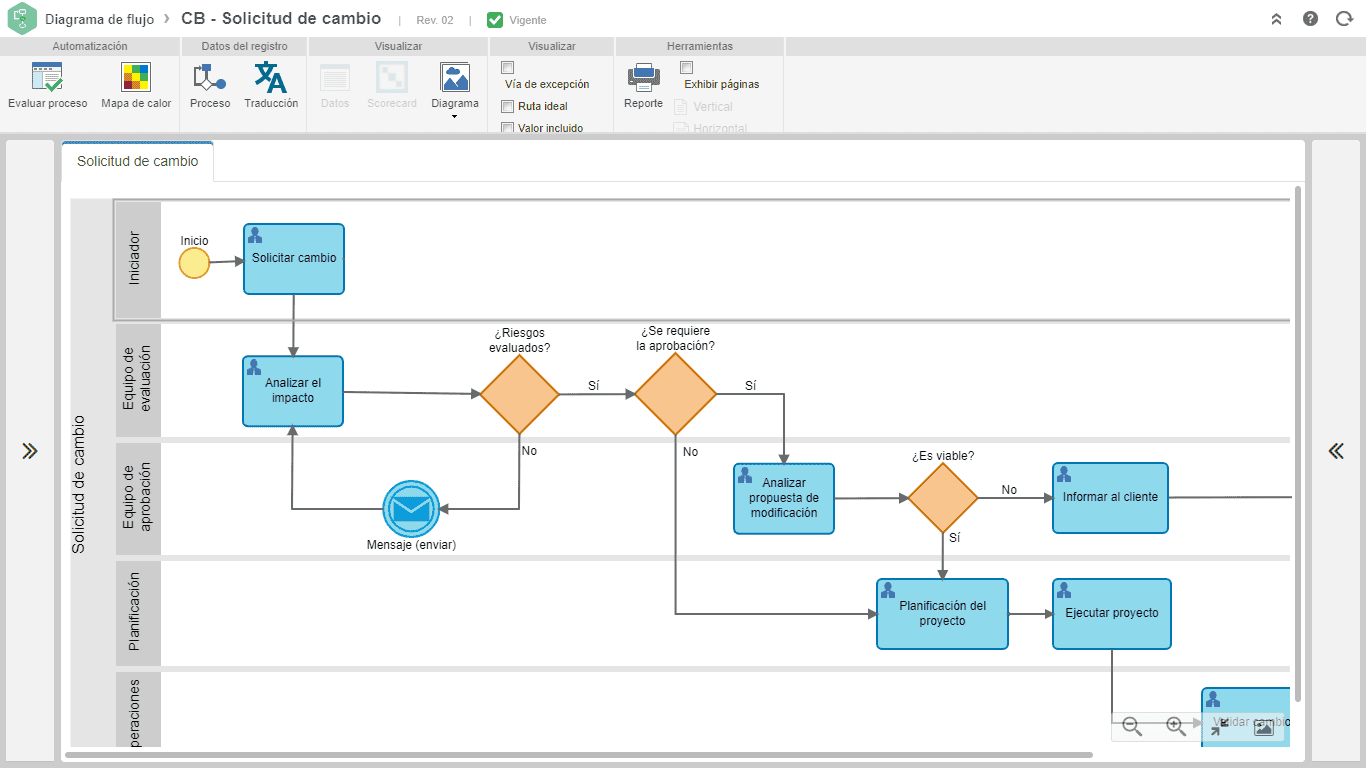Zoom in with the plus magnifier
This screenshot has width=1366, height=768.
click(1176, 727)
